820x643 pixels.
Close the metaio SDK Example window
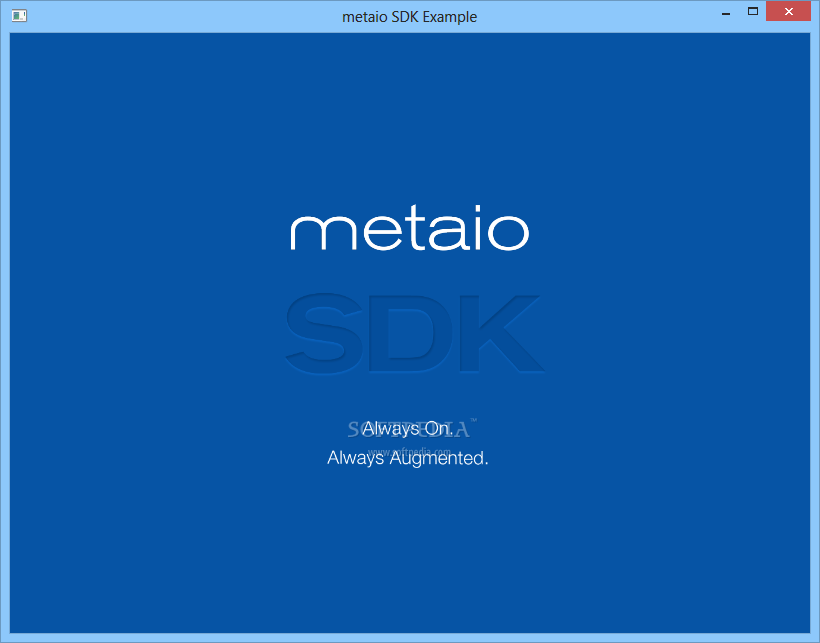pyautogui.click(x=788, y=12)
